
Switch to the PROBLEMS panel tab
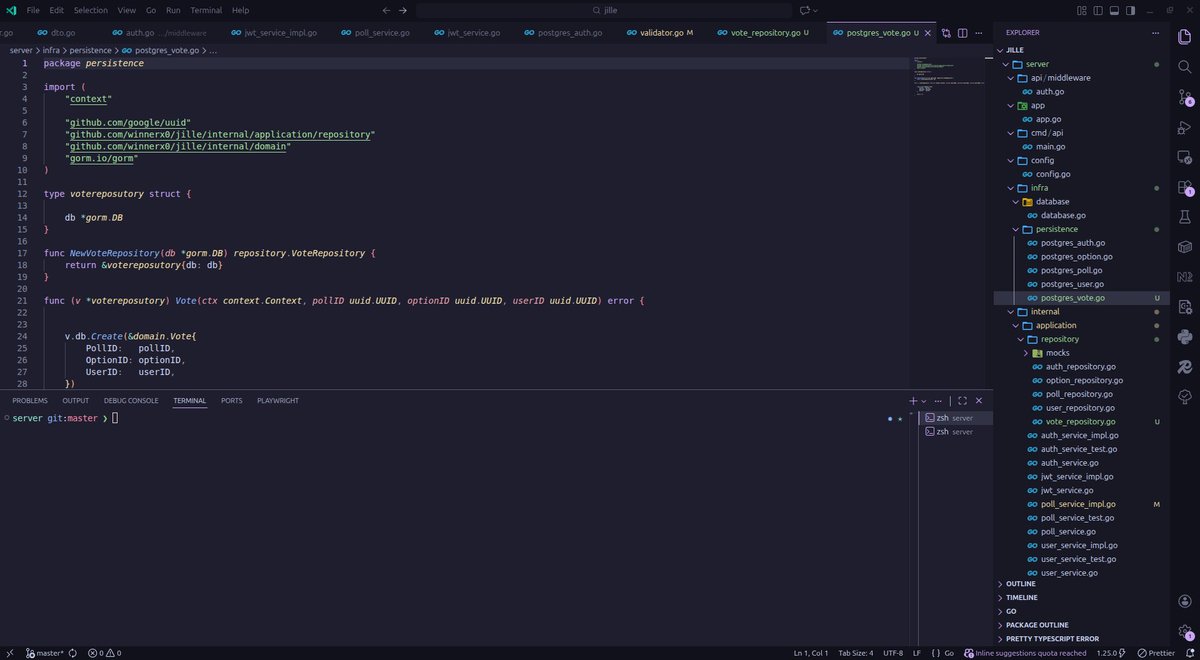pos(30,400)
